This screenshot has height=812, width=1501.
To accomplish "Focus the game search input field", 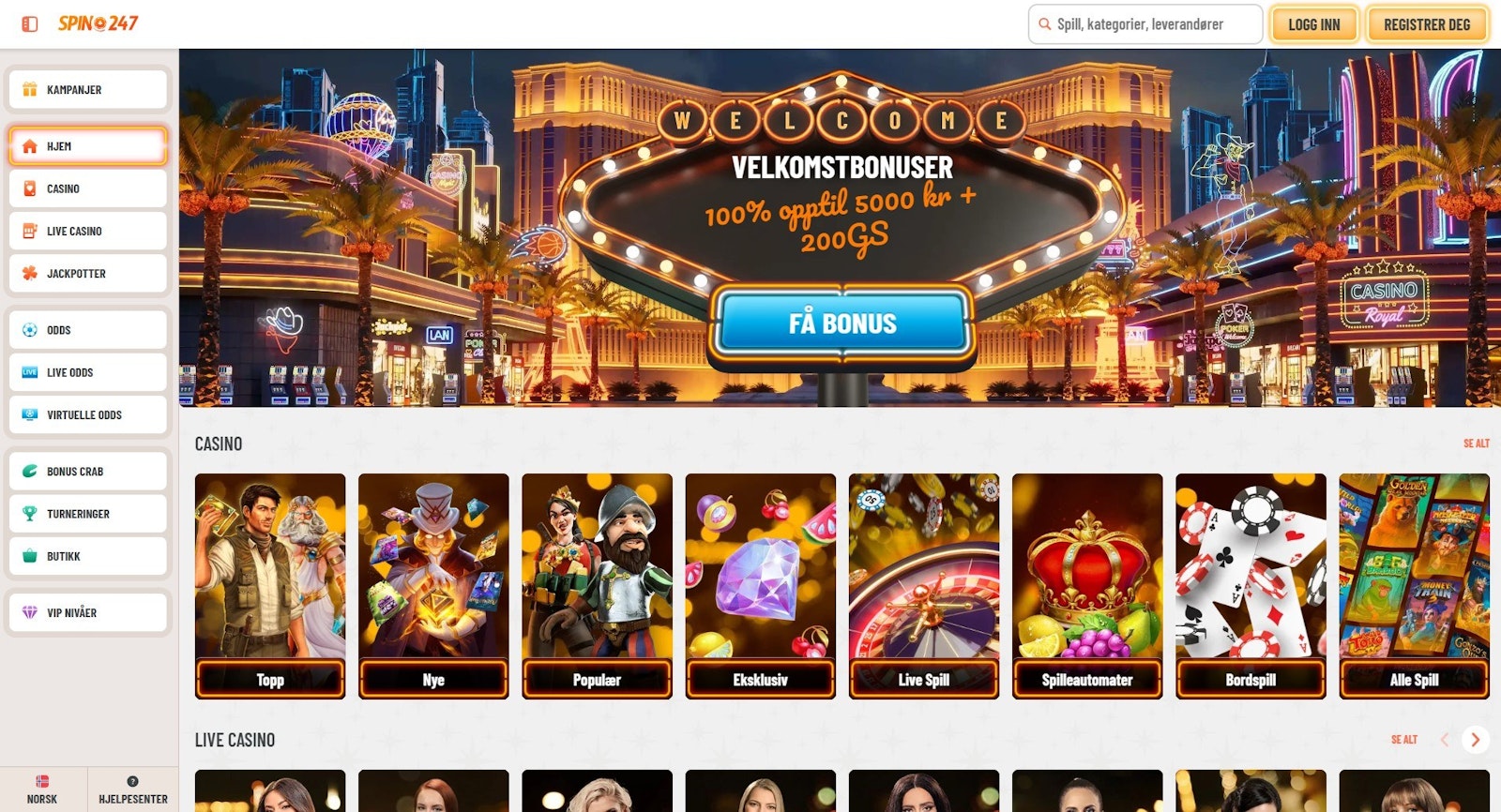I will (1145, 24).
